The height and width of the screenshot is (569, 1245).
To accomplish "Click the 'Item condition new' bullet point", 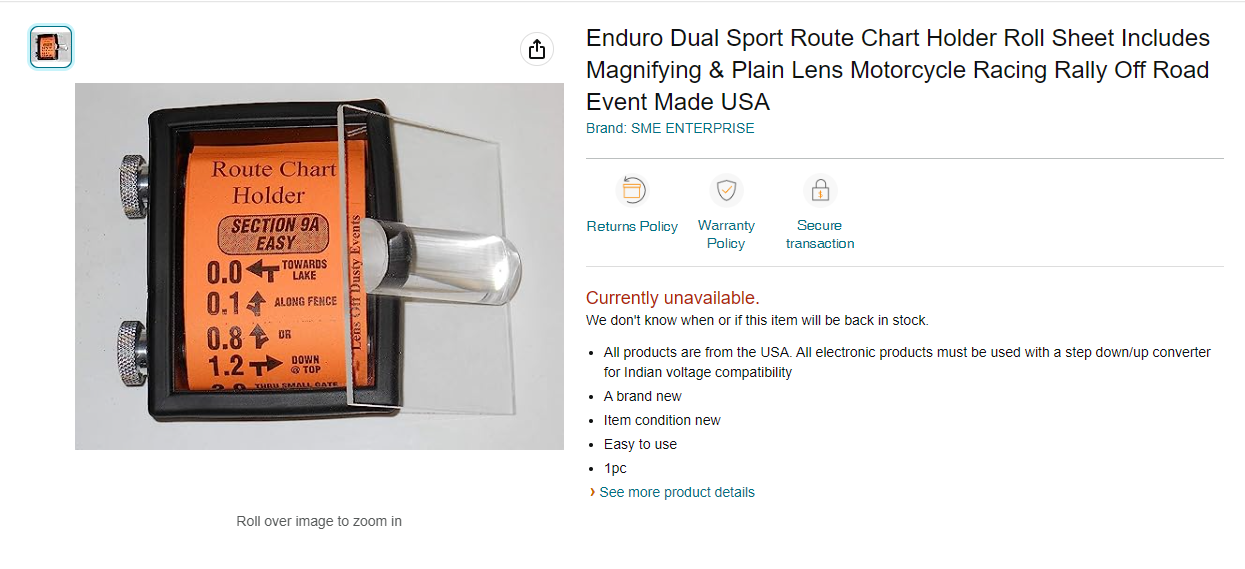I will coord(662,420).
